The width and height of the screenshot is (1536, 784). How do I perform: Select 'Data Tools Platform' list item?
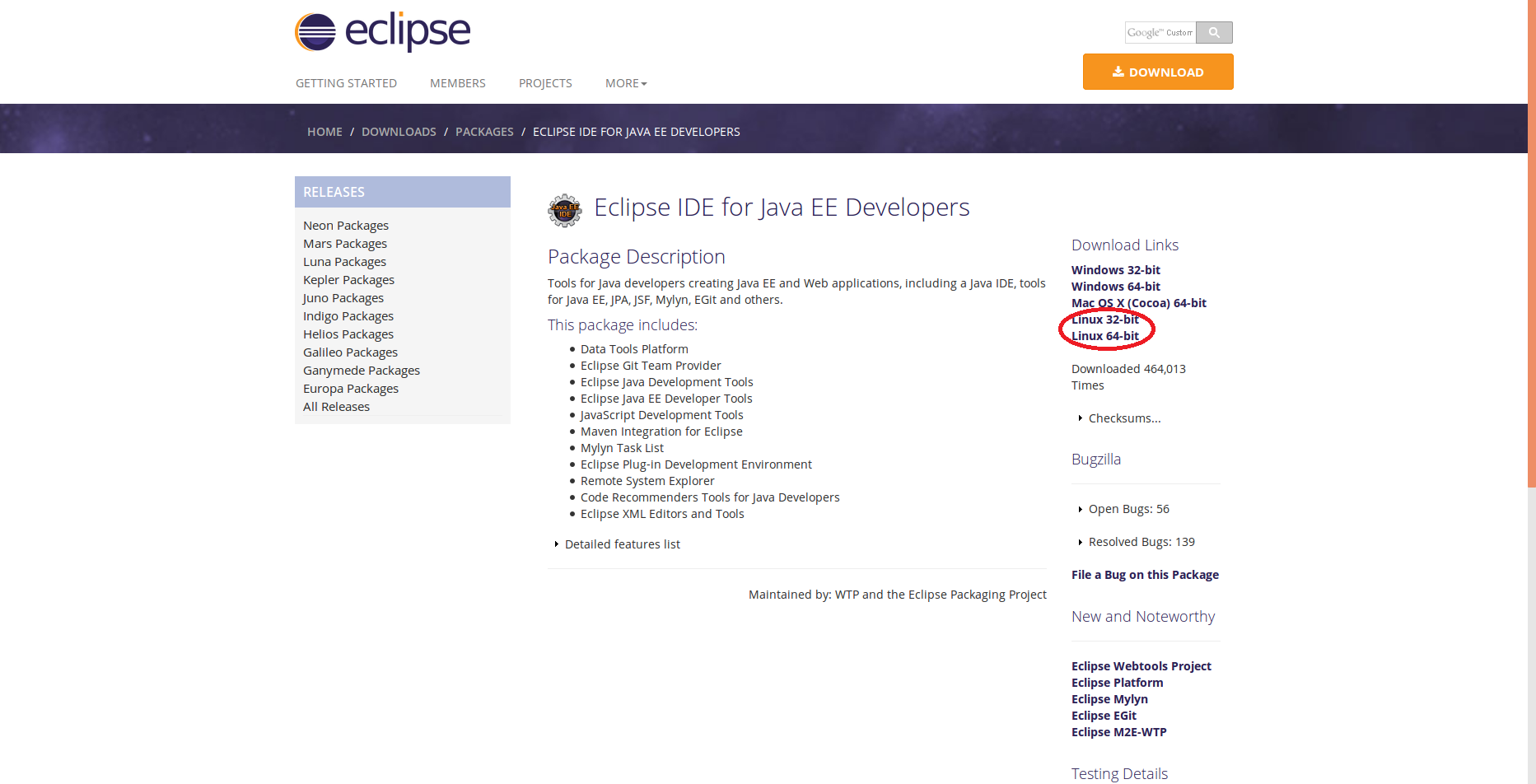pyautogui.click(x=634, y=349)
